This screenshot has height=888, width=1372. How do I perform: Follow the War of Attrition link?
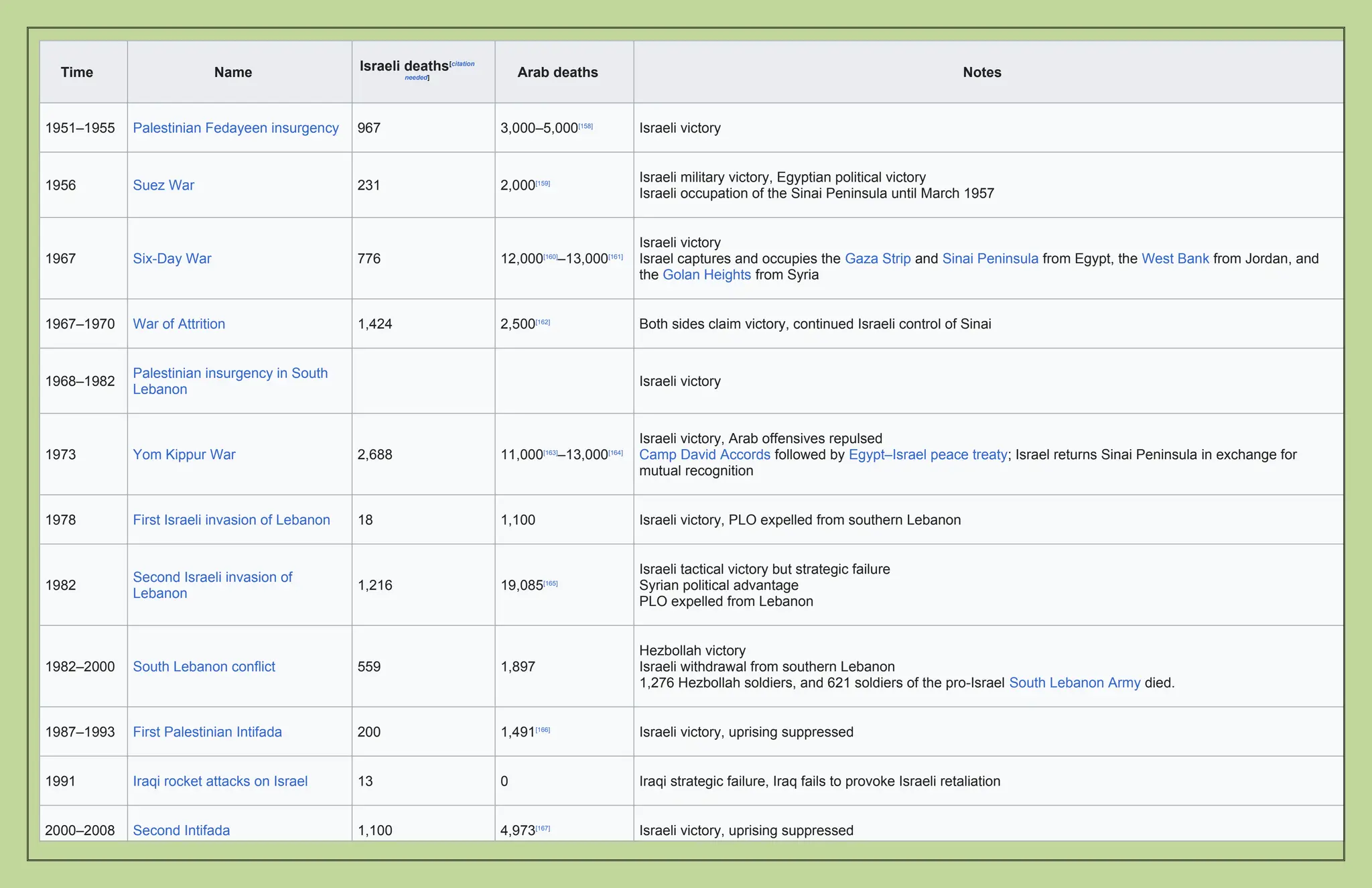[x=179, y=324]
